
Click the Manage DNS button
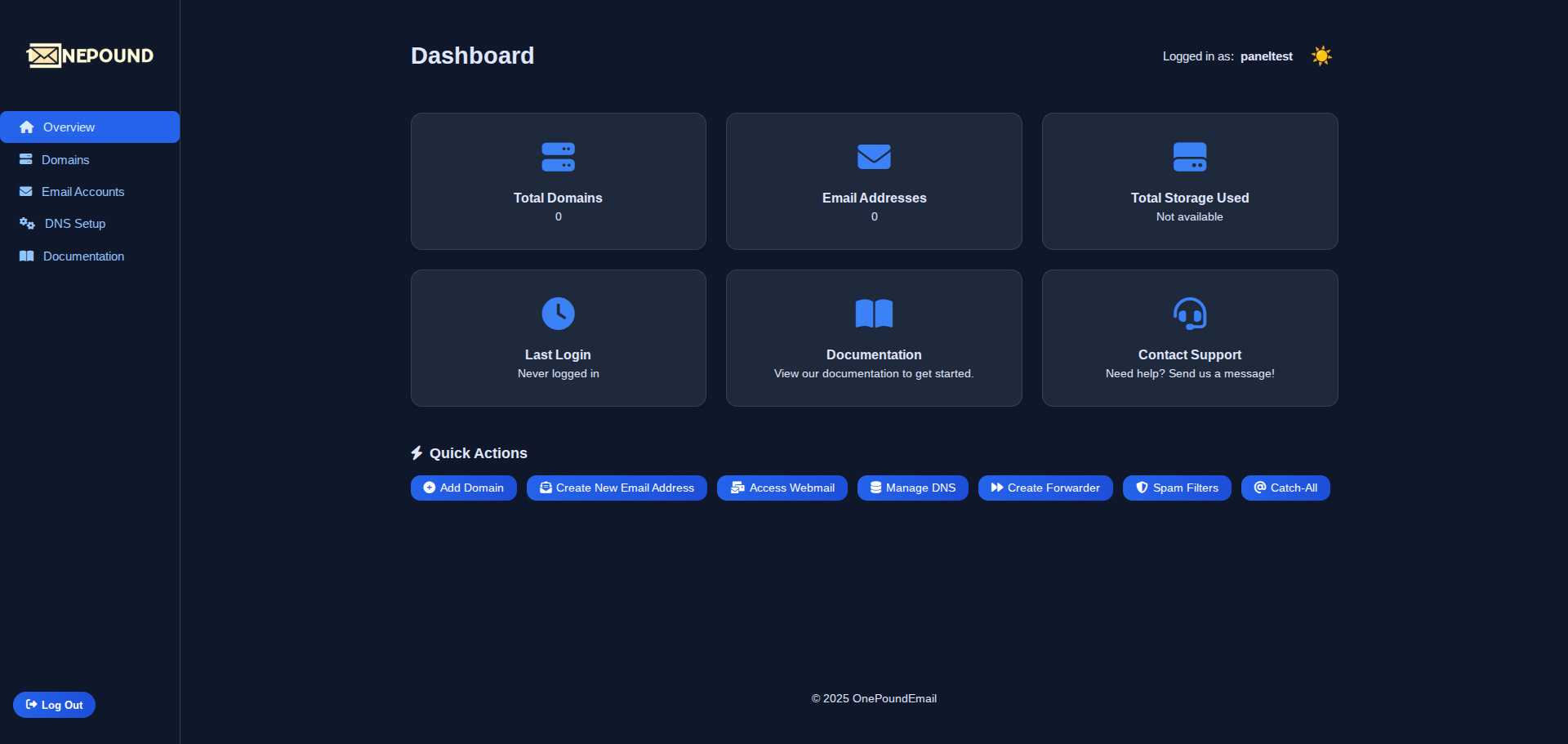(912, 488)
